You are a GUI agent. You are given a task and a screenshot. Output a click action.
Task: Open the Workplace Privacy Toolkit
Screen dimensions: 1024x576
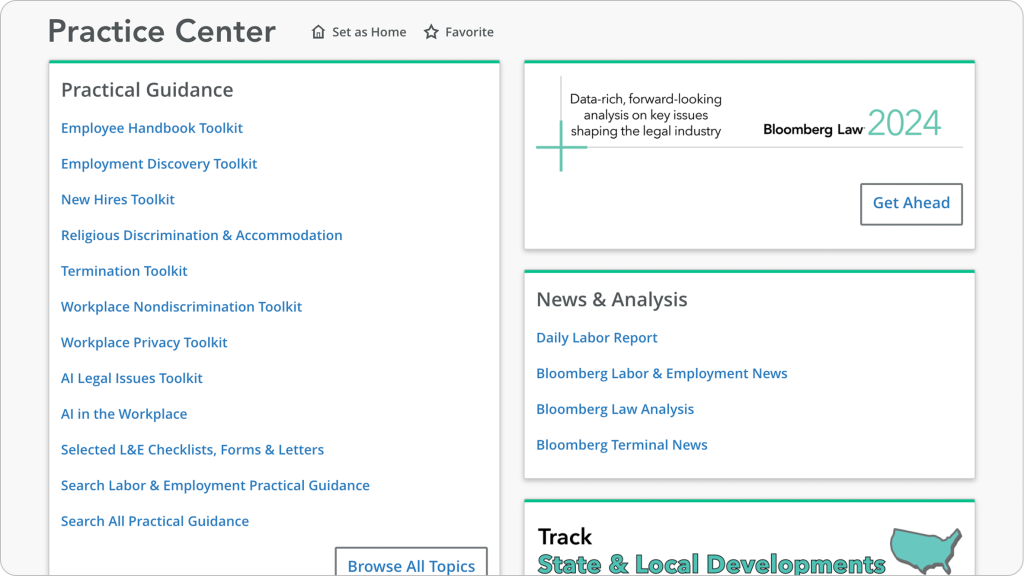tap(144, 342)
